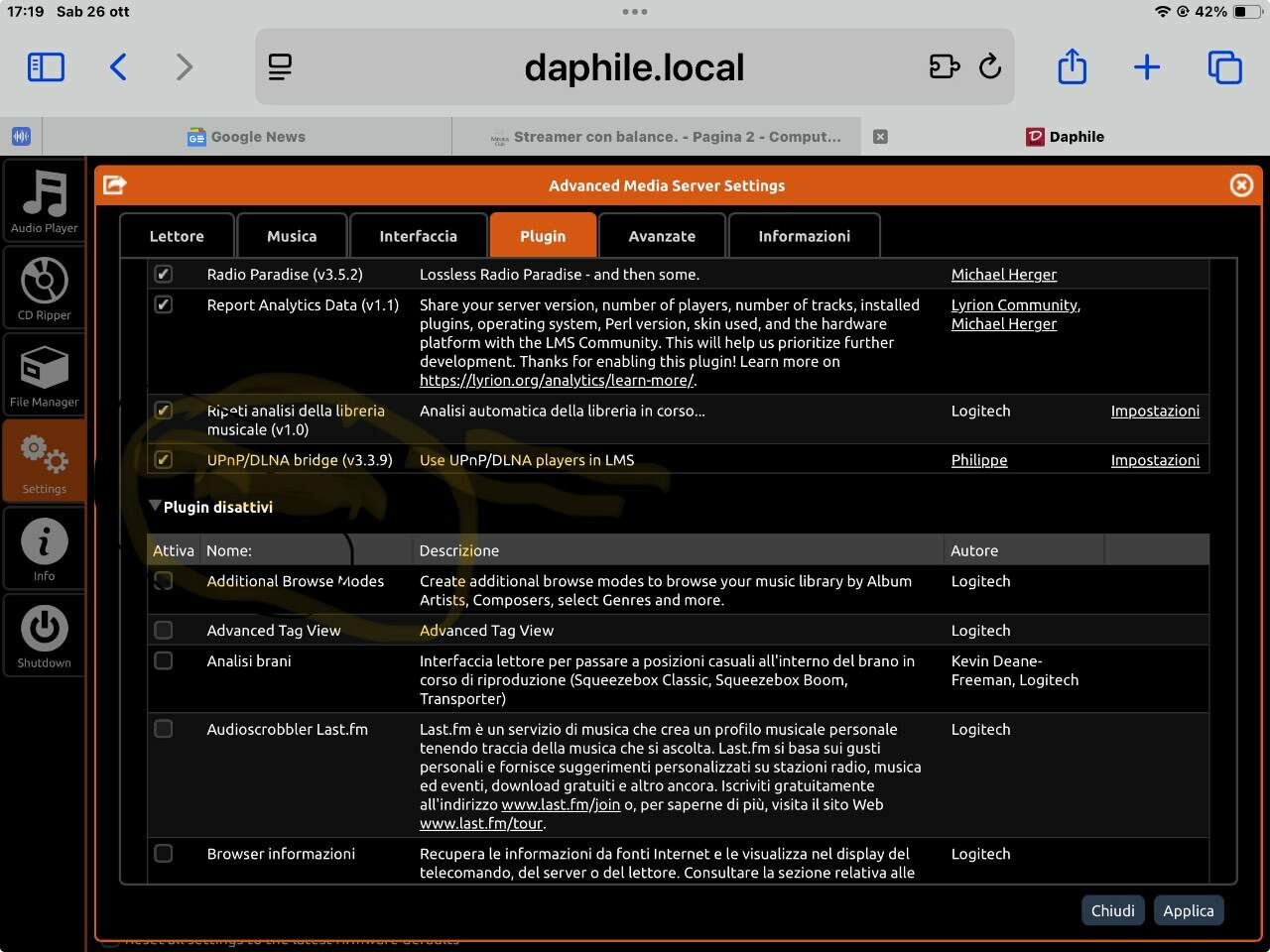Open the Info sidebar icon
1270x952 pixels.
click(44, 548)
